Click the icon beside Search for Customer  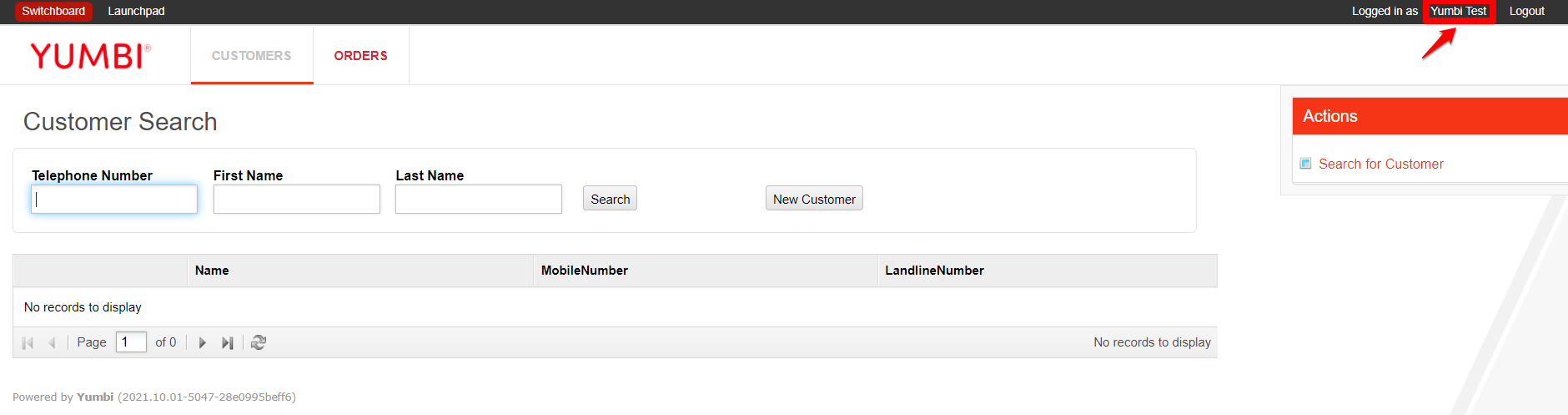click(x=1306, y=164)
